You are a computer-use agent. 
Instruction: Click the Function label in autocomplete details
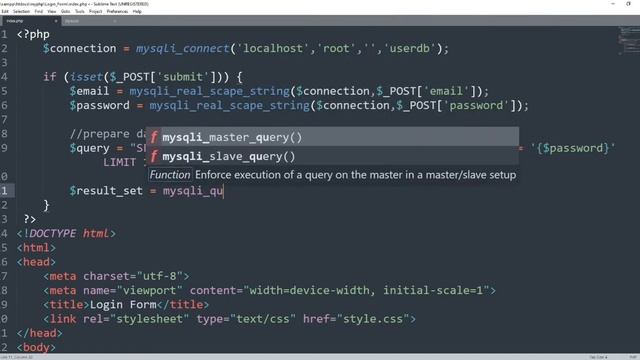[170, 175]
